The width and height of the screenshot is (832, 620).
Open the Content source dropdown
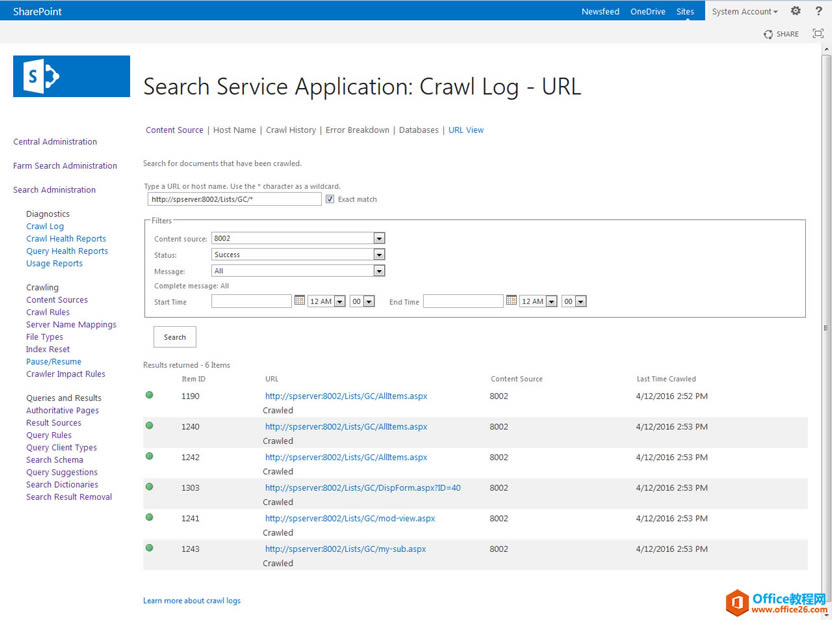pos(379,238)
